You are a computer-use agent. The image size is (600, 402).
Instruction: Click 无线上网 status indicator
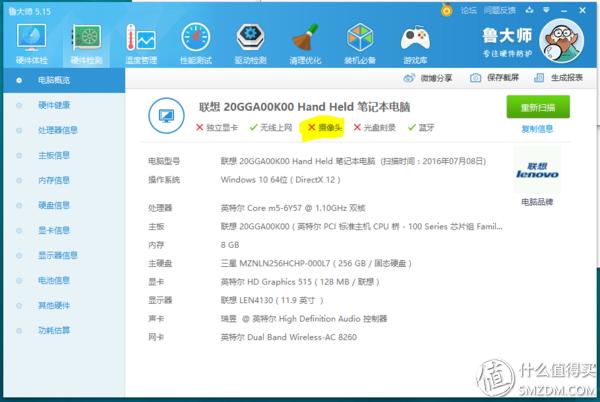(x=271, y=127)
